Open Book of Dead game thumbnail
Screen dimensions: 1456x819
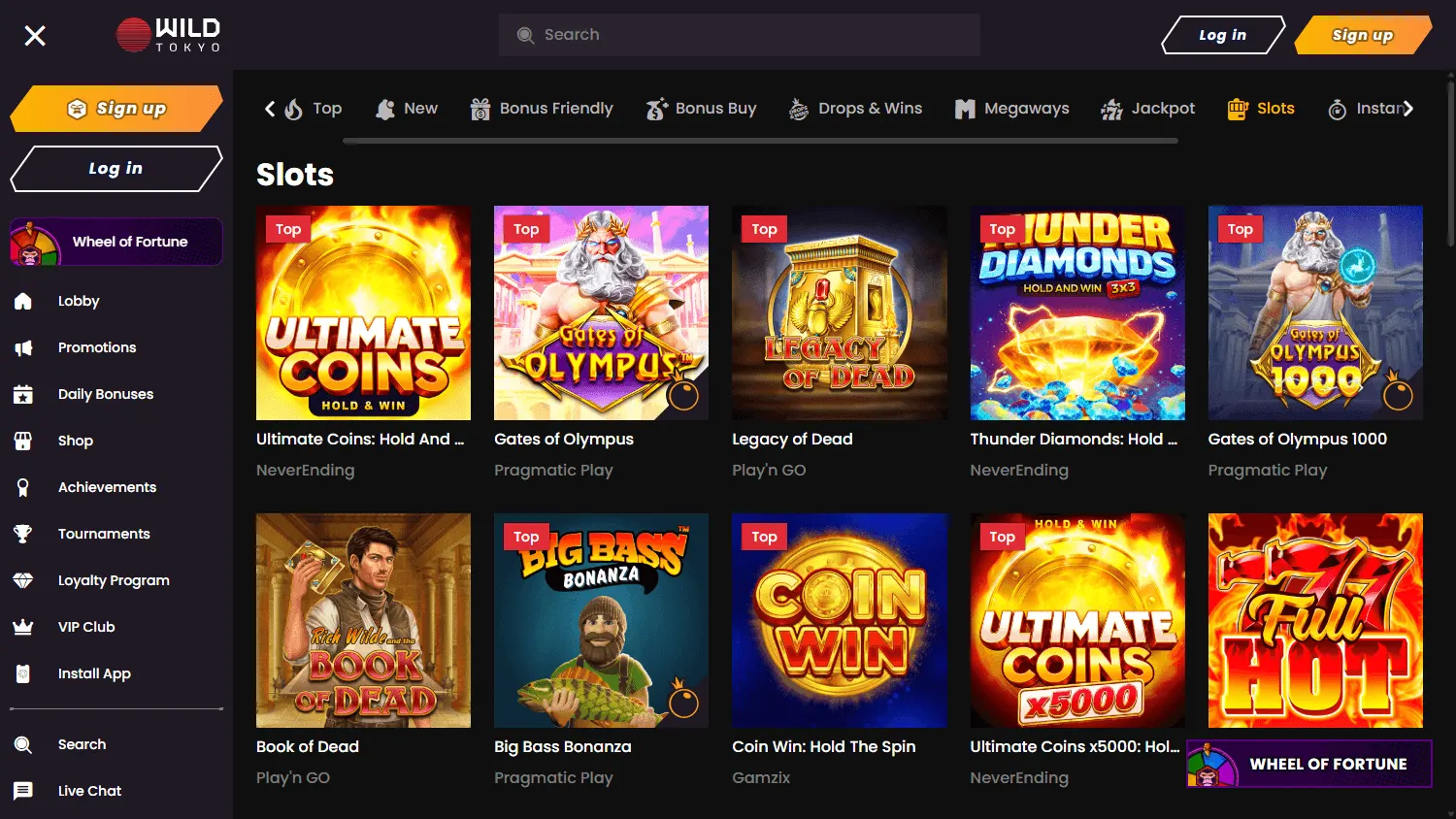pyautogui.click(x=363, y=620)
